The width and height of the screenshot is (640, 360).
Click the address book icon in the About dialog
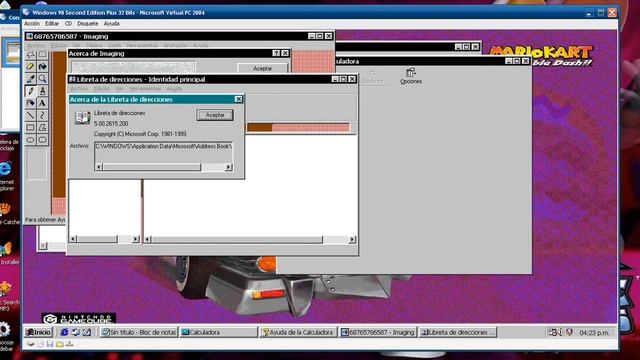click(82, 118)
